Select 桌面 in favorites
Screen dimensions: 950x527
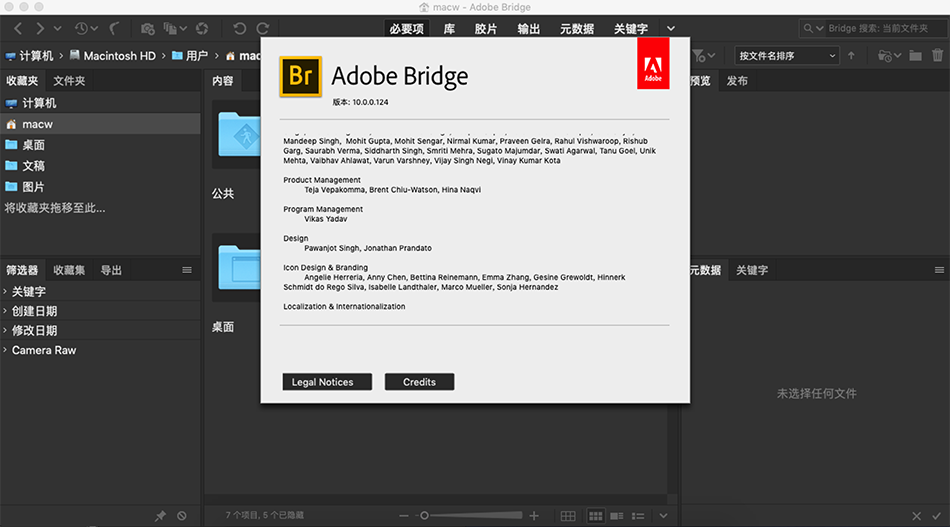point(100,145)
